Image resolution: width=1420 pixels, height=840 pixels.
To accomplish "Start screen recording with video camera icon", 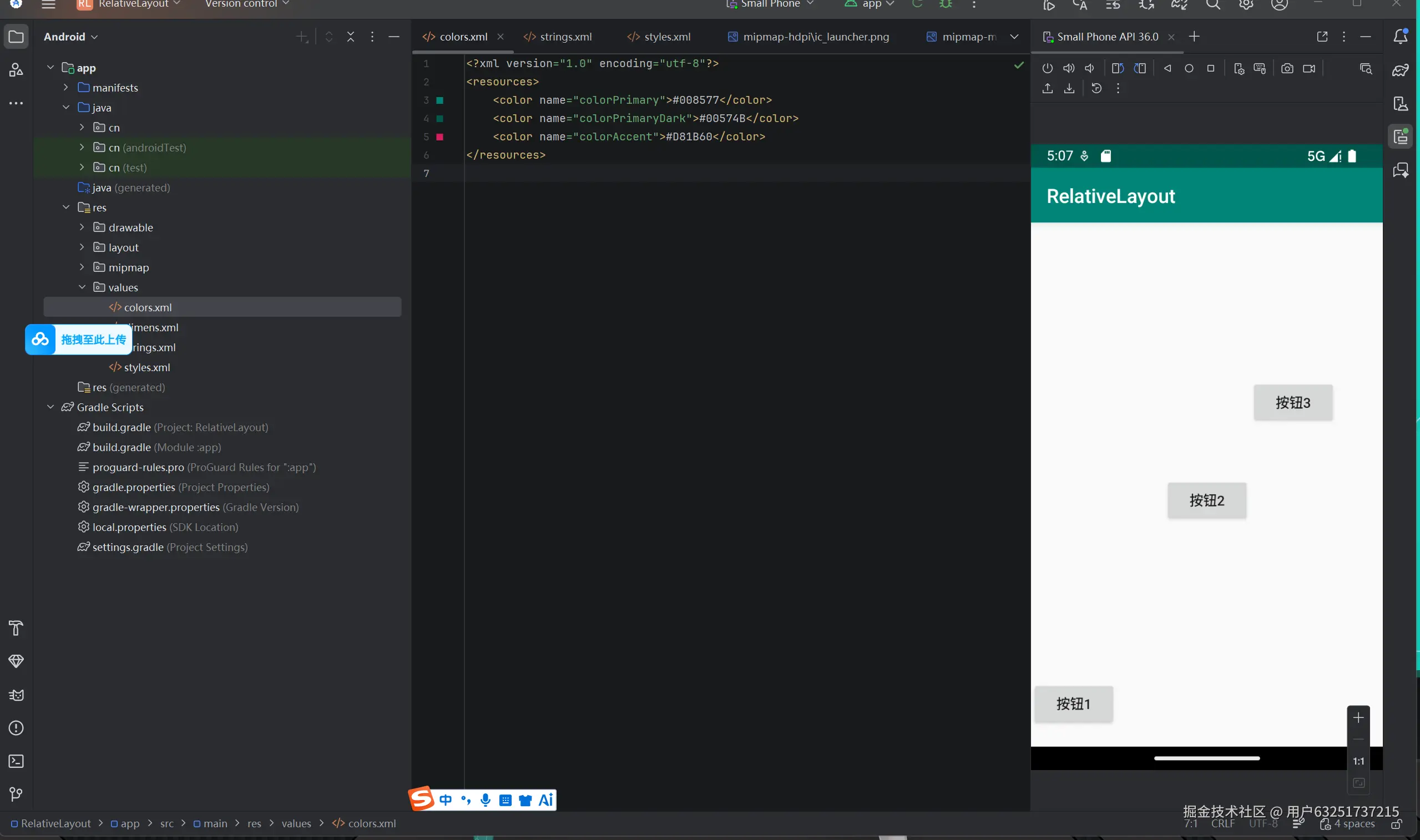I will pos(1309,68).
